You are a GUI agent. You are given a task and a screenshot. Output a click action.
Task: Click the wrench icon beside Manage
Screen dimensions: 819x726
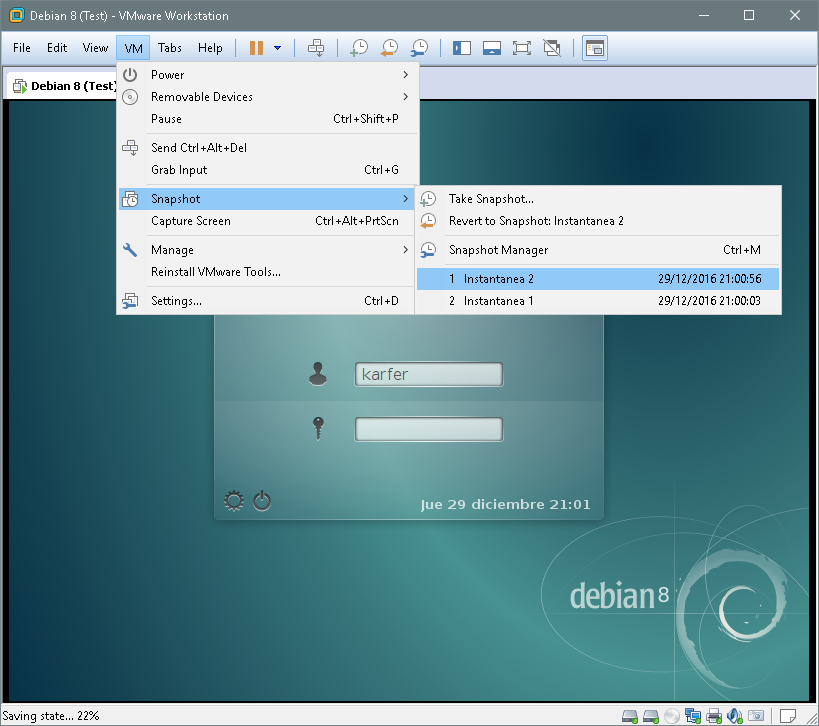[x=130, y=250]
